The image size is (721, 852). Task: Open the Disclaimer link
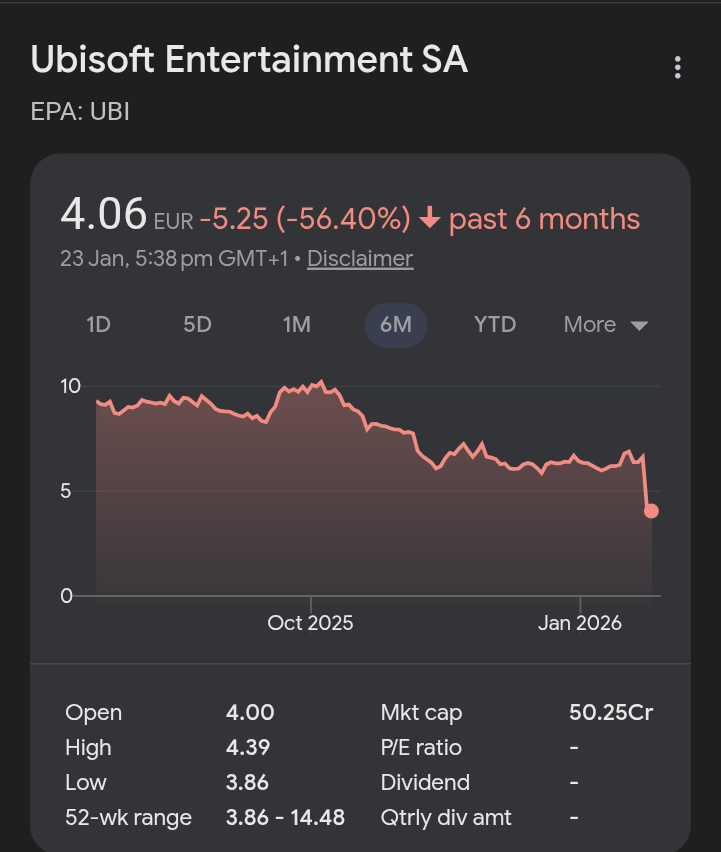click(360, 258)
